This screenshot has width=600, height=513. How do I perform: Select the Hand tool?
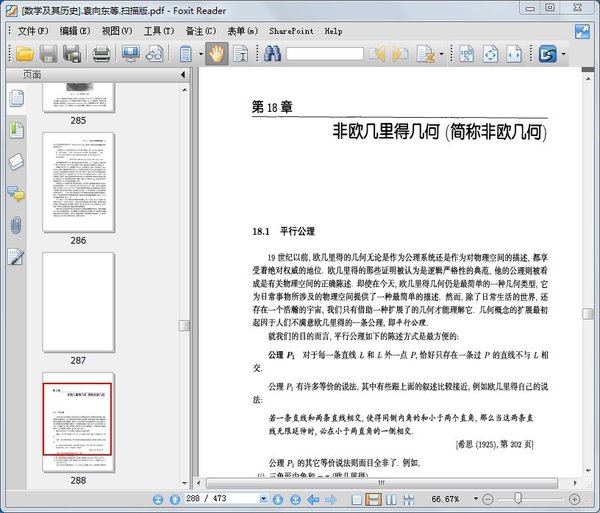click(x=217, y=54)
